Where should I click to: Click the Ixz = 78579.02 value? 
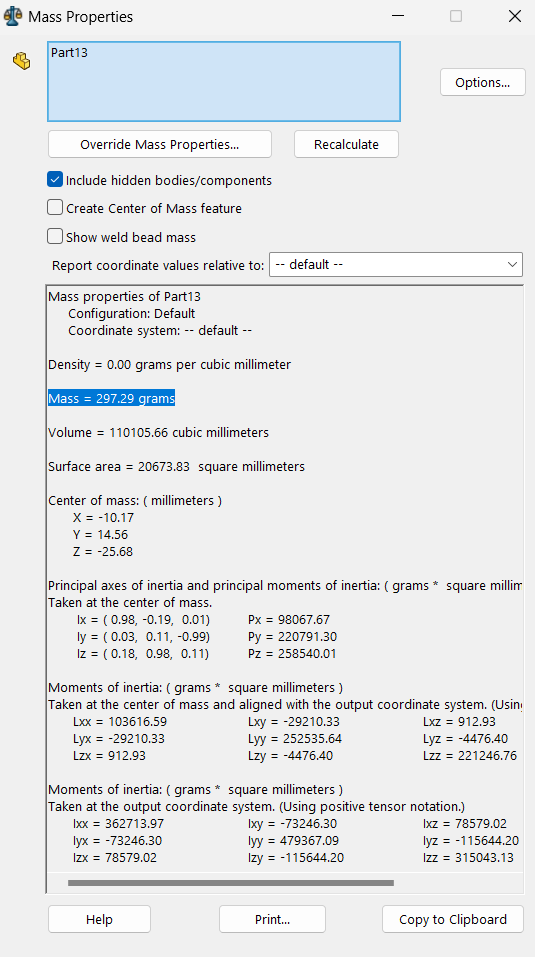tap(465, 823)
